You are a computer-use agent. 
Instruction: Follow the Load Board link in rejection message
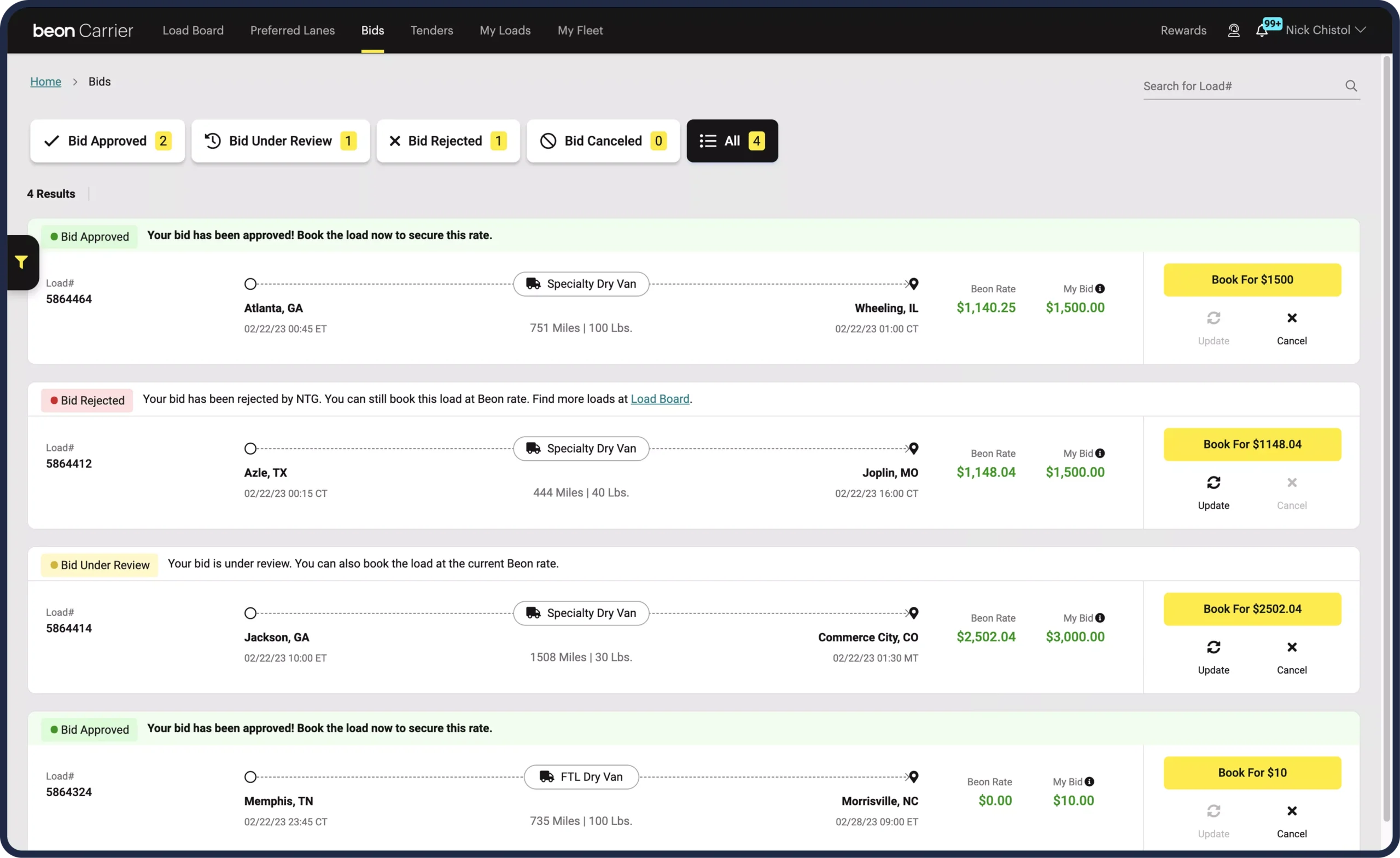(x=660, y=399)
